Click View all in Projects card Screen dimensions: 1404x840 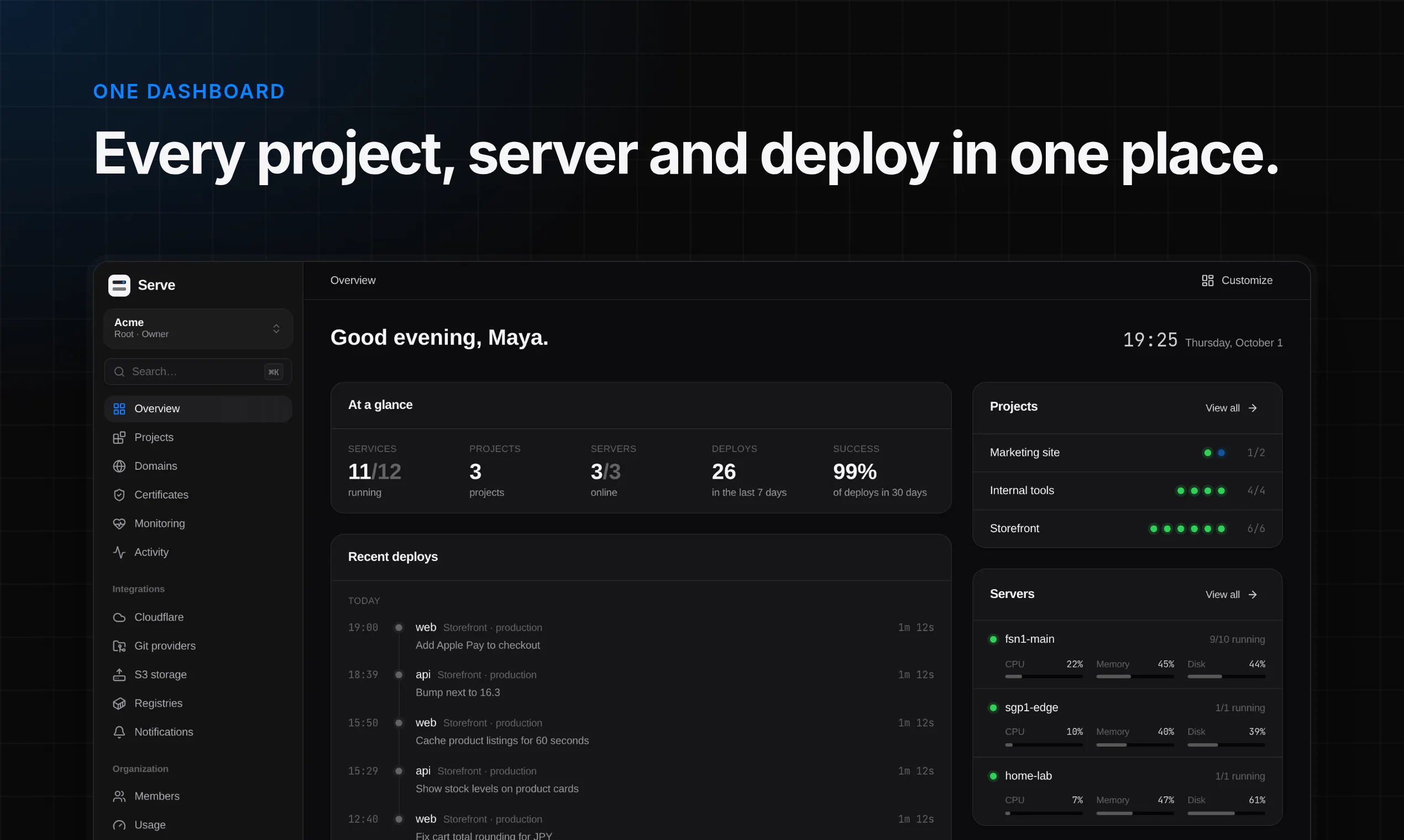point(1231,408)
